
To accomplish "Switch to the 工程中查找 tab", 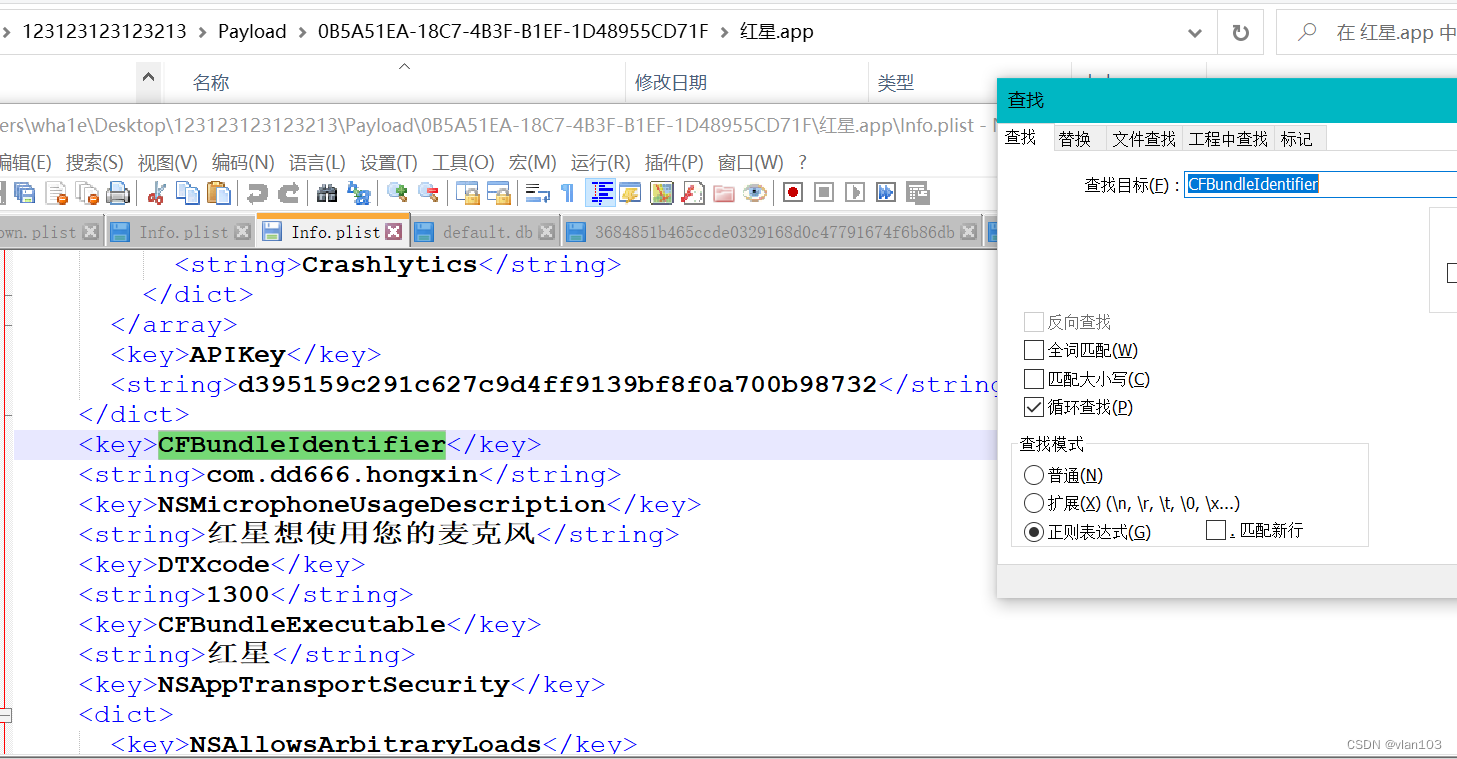I will point(1228,139).
